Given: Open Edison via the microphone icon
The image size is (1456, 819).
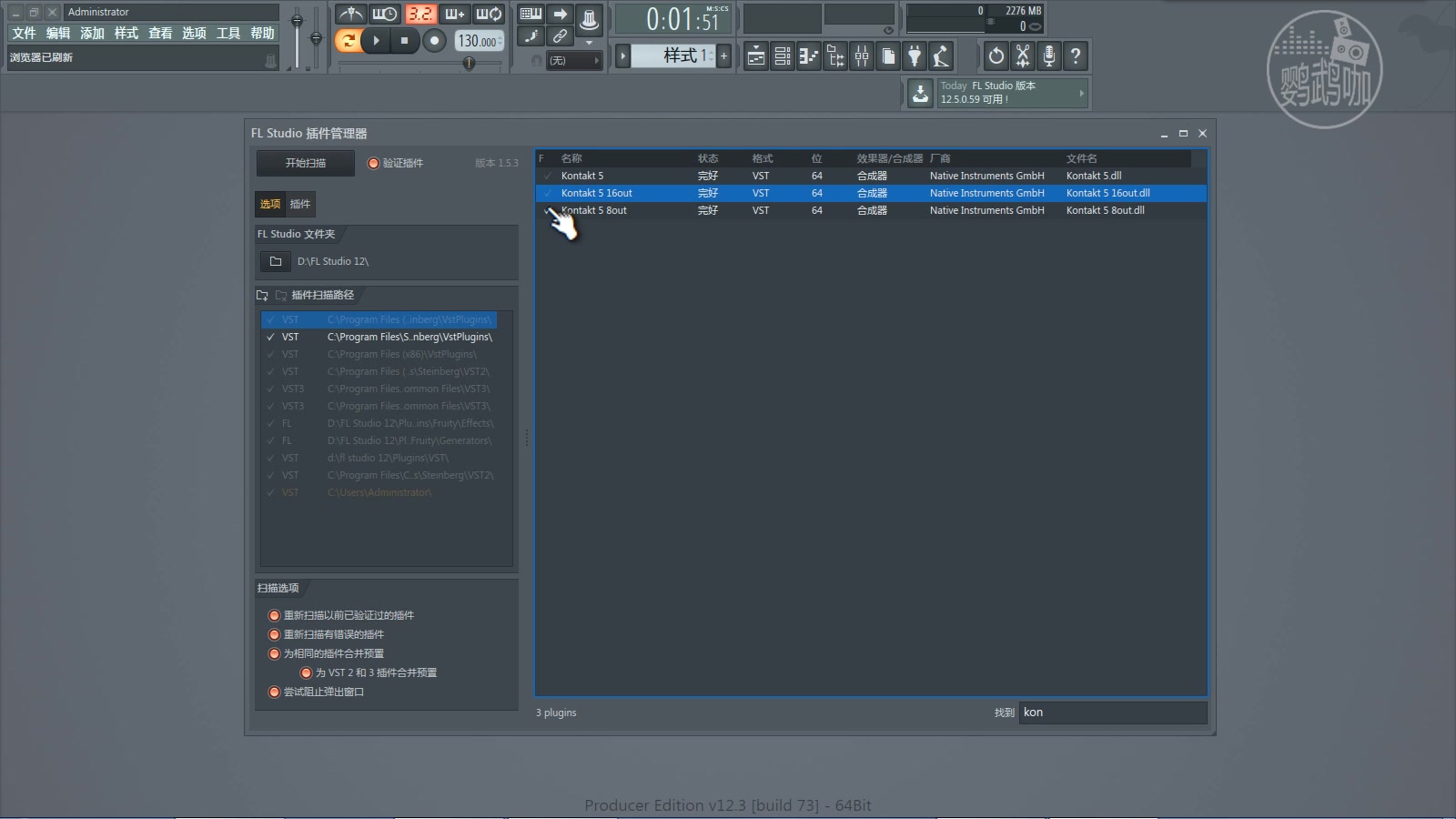Looking at the screenshot, I should (1050, 56).
